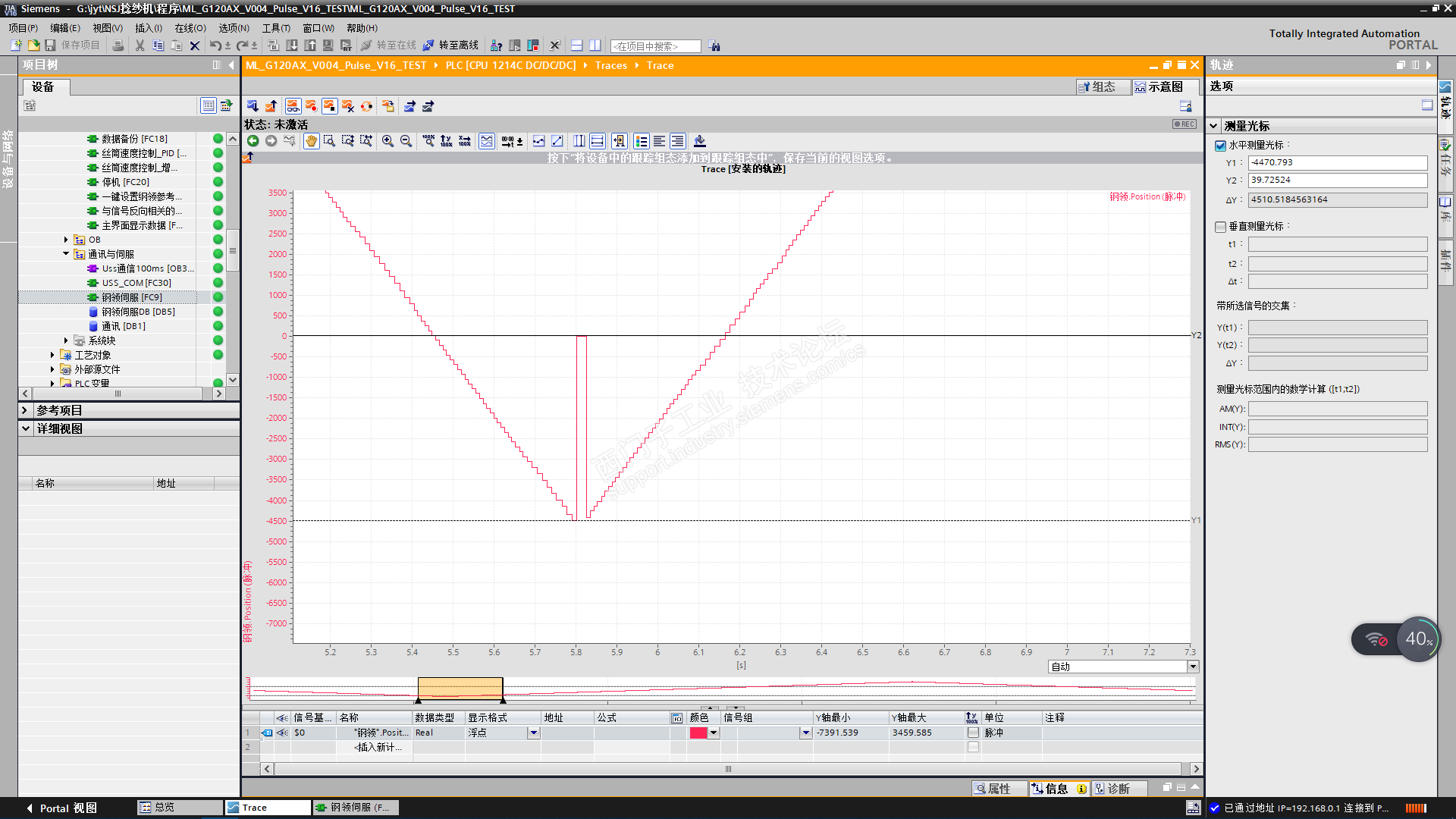Image resolution: width=1456 pixels, height=819 pixels.
Task: Open the 自动 dropdown below the chart
Action: [x=1193, y=667]
